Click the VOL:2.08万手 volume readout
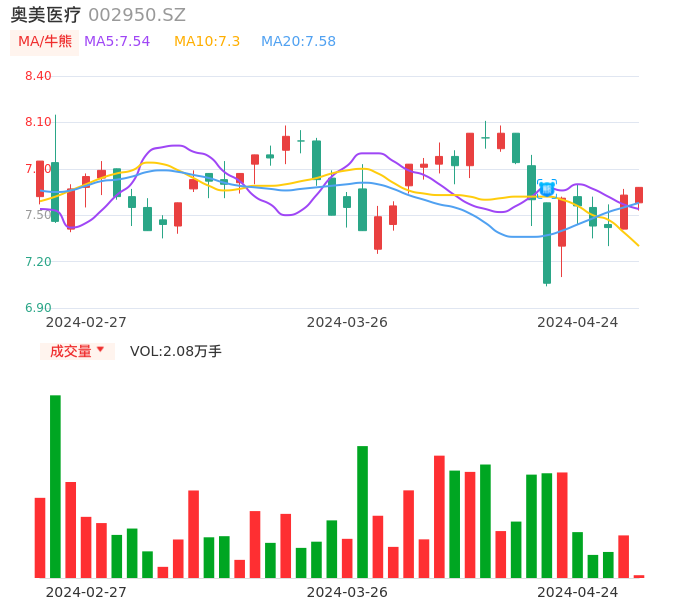The width and height of the screenshot is (686, 606). pos(176,351)
